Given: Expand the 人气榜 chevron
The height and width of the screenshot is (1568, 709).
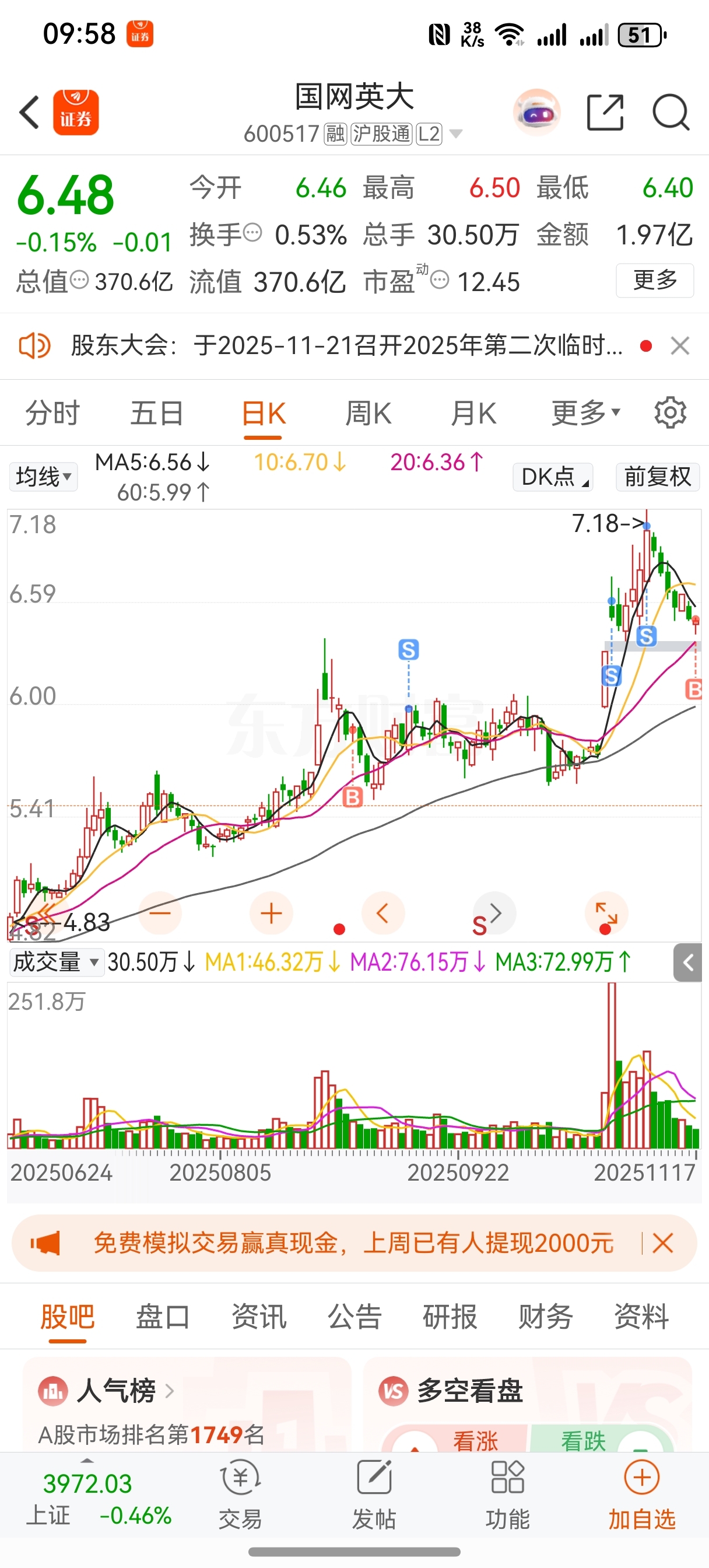Looking at the screenshot, I should 170,1391.
